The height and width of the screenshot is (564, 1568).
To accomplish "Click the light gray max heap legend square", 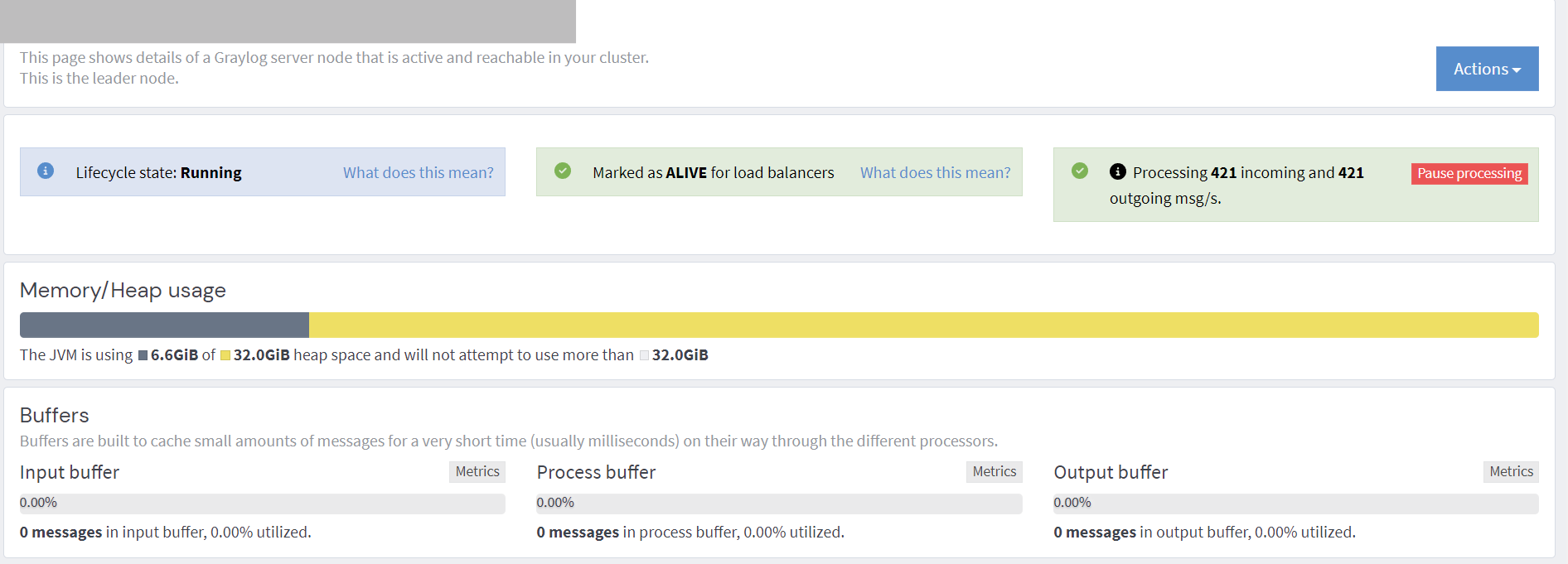I will pyautogui.click(x=644, y=355).
